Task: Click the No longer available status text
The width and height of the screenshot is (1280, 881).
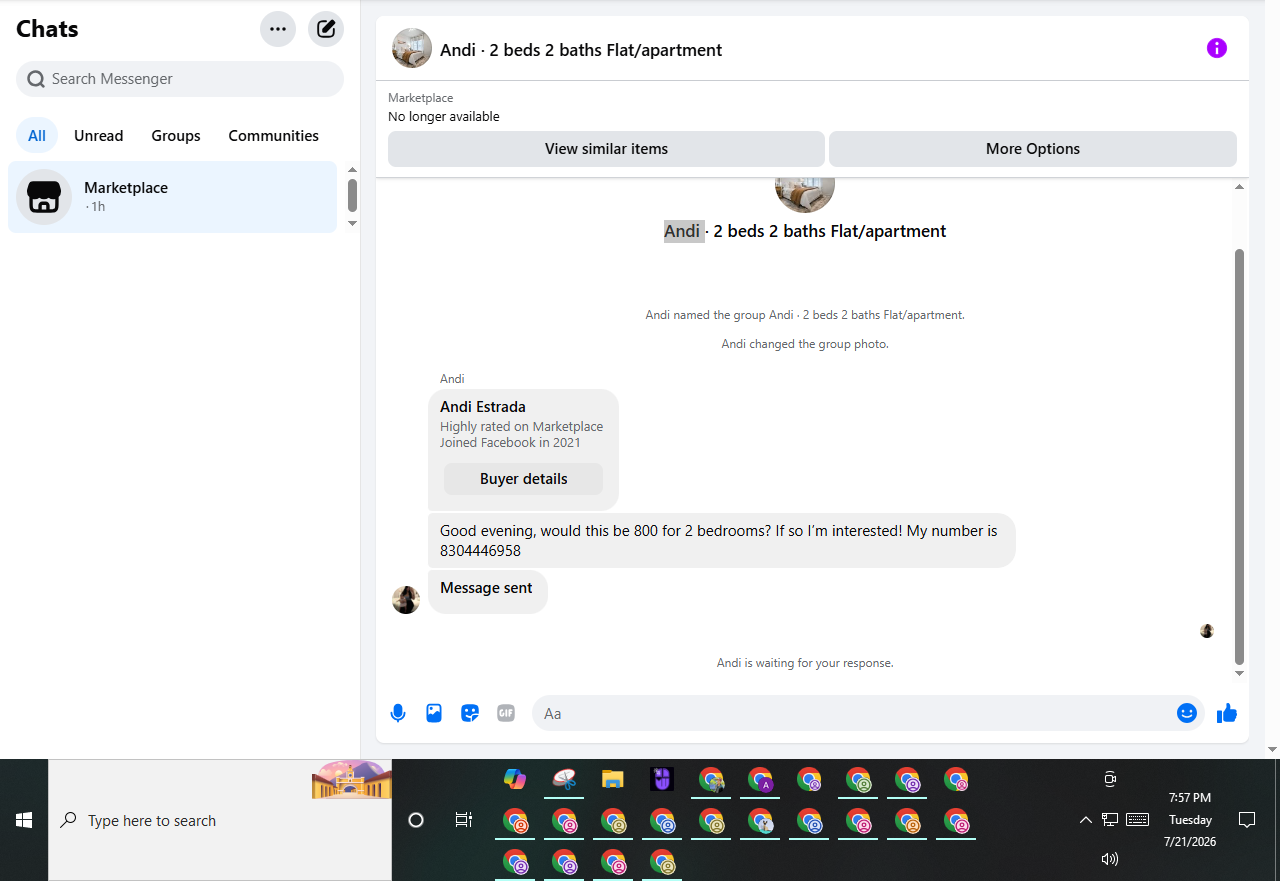Action: (x=444, y=117)
